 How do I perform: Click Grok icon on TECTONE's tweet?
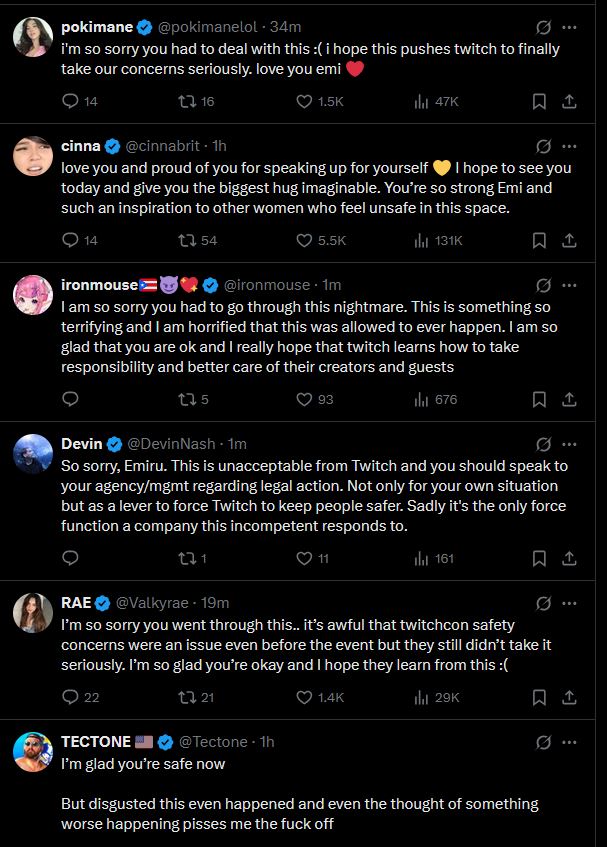click(543, 742)
